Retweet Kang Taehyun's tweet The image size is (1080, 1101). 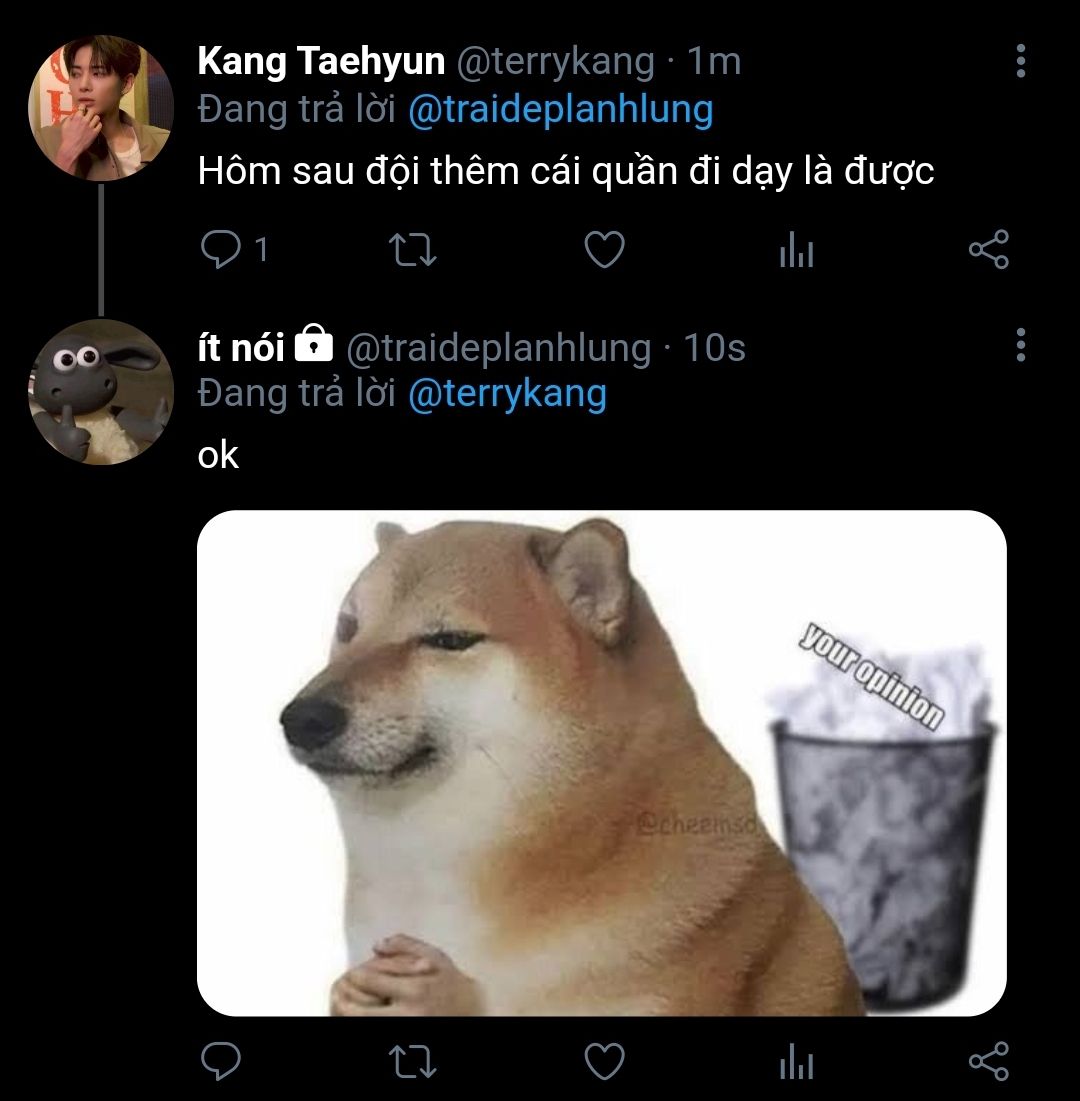click(x=411, y=250)
